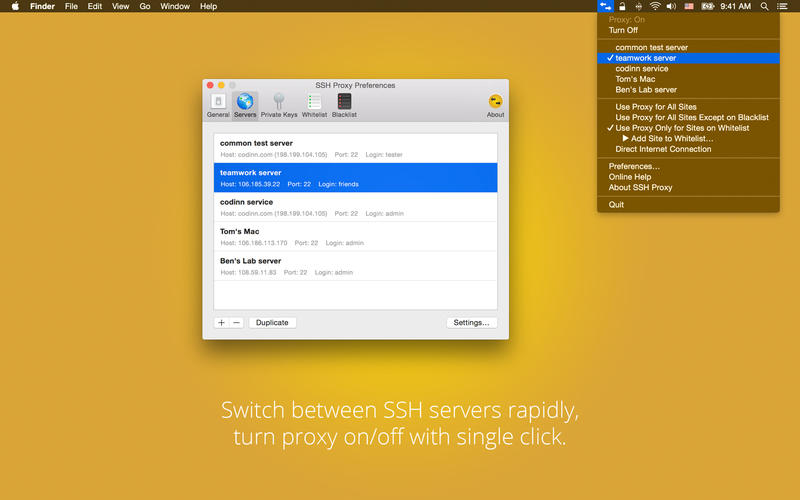Viewport: 800px width, 500px height.
Task: Open the Go menu
Action: (145, 6)
